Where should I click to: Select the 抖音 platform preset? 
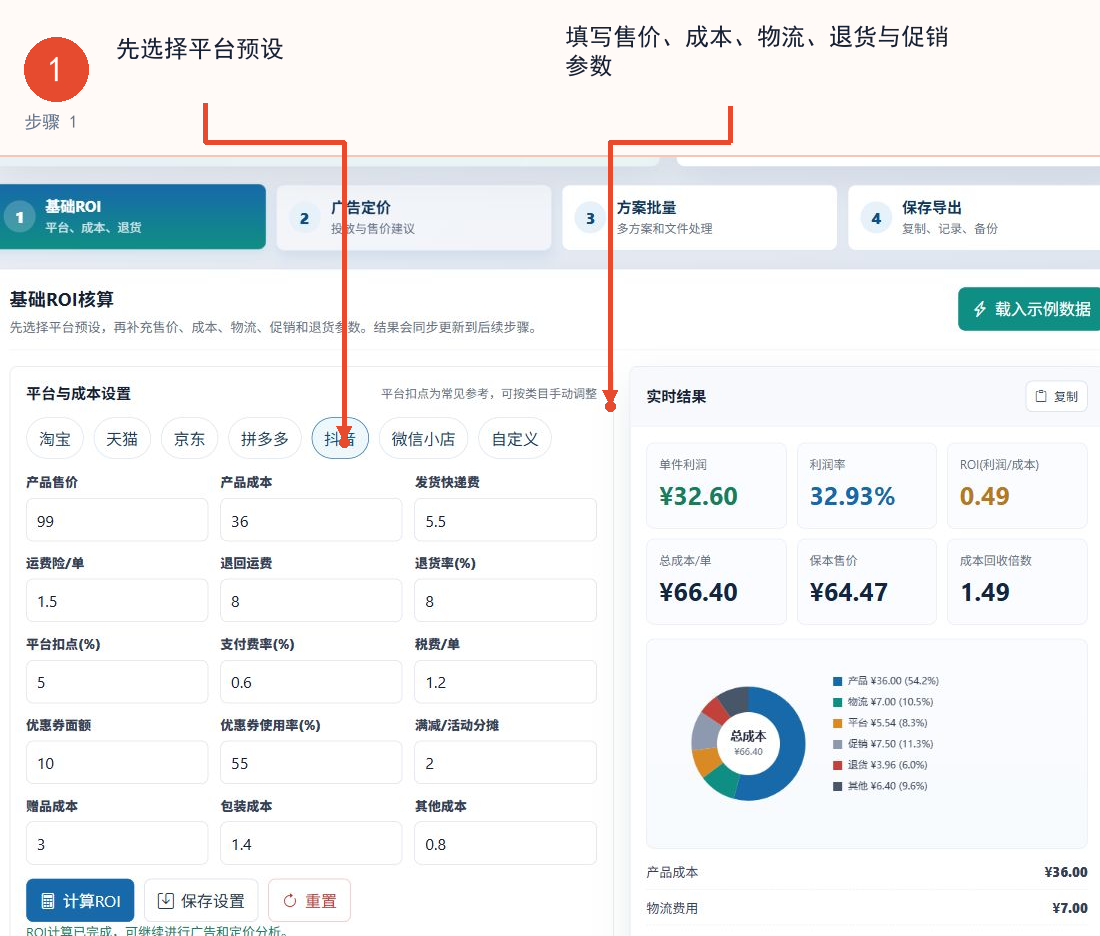pyautogui.click(x=340, y=439)
